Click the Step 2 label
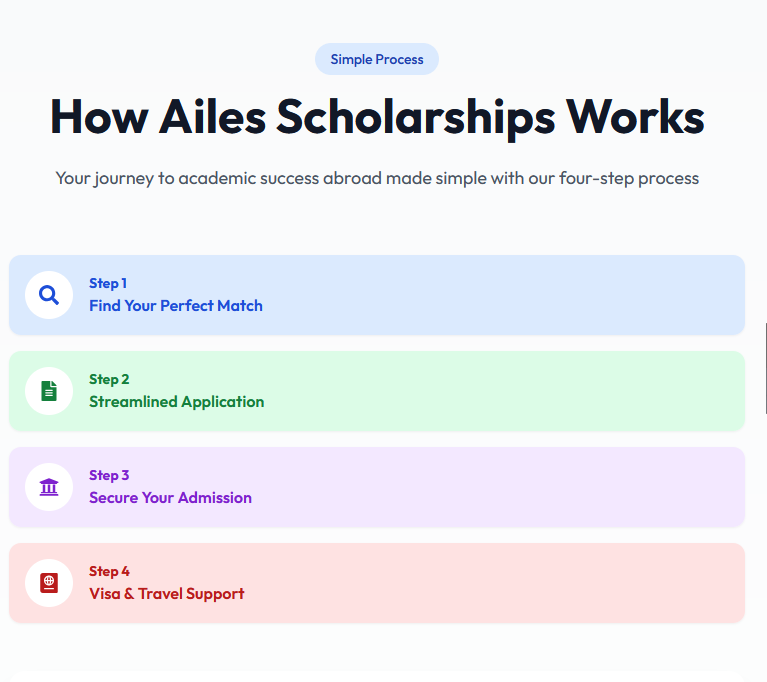The image size is (767, 682). [x=109, y=379]
